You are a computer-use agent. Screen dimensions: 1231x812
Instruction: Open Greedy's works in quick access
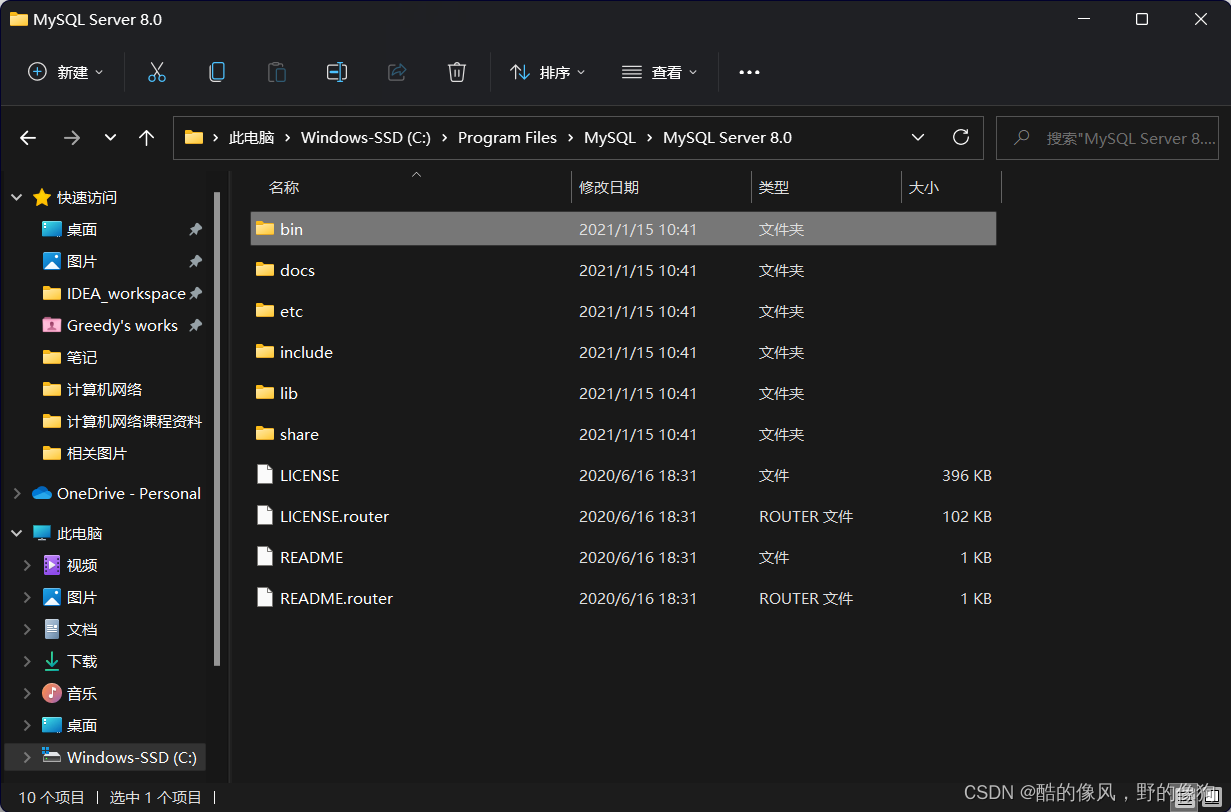pyautogui.click(x=122, y=325)
